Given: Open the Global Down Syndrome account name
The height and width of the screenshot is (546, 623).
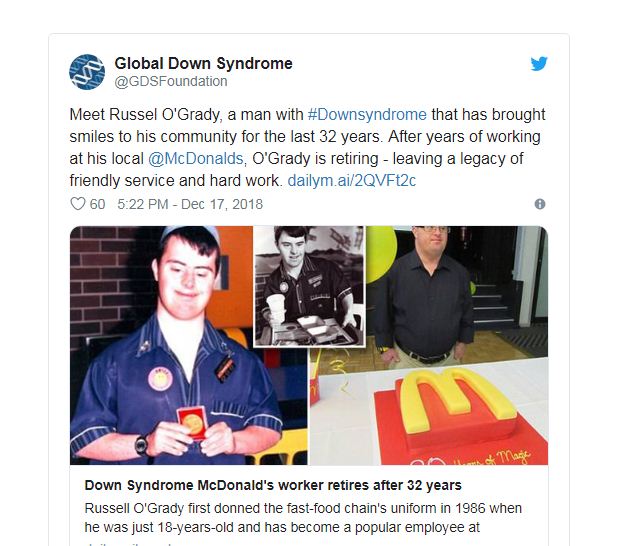Looking at the screenshot, I should click(x=203, y=64).
